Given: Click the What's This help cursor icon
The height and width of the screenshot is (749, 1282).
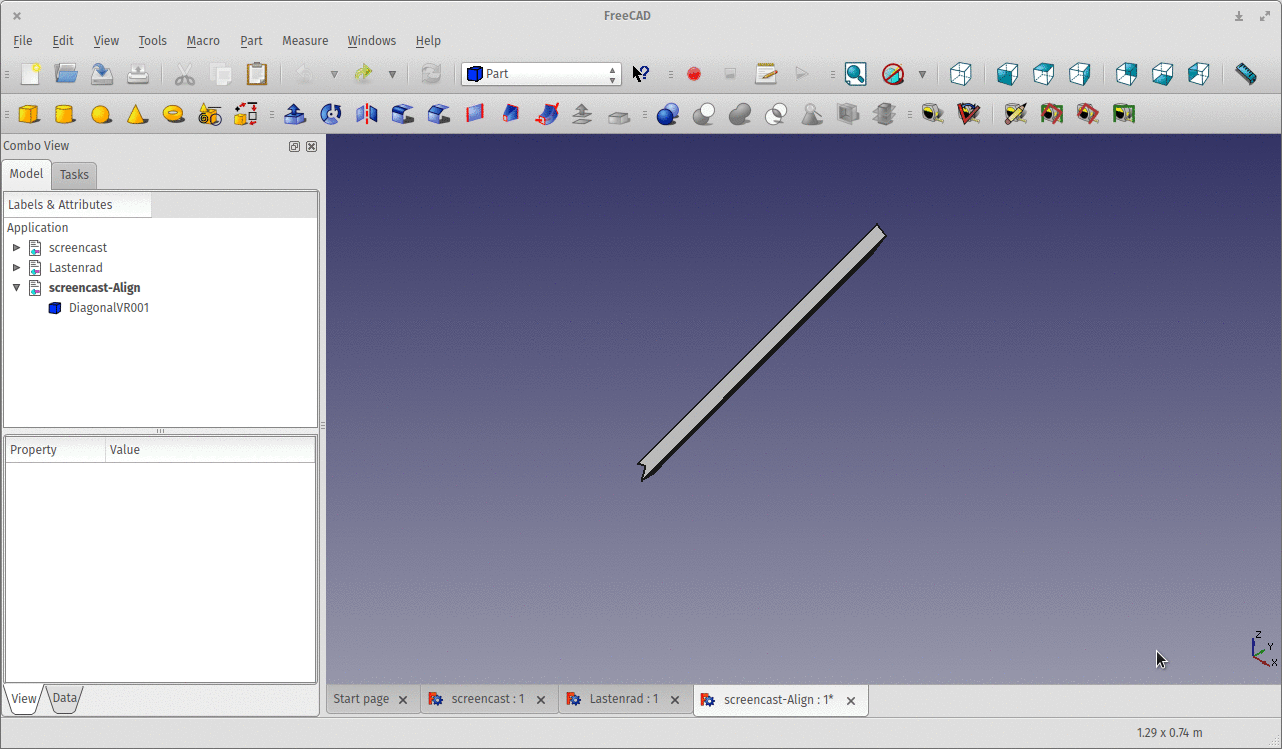Looking at the screenshot, I should tap(641, 74).
